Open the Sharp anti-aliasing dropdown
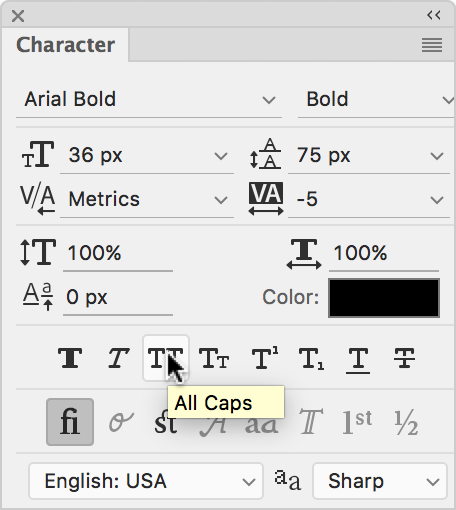 point(380,481)
